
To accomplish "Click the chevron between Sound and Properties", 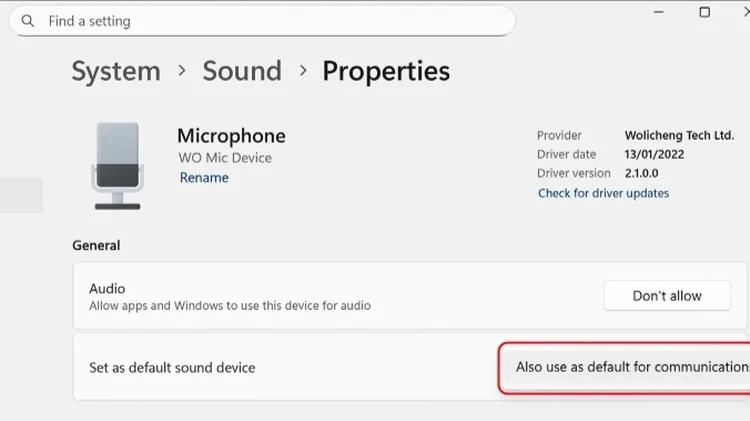I will click(301, 71).
